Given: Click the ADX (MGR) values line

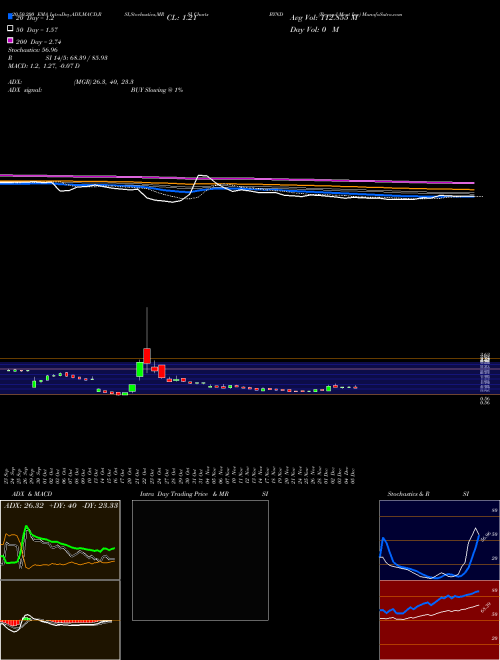Looking at the screenshot, I should (70, 82).
